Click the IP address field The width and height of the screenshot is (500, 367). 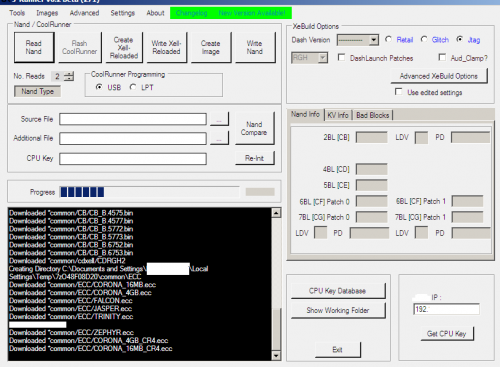(x=446, y=309)
